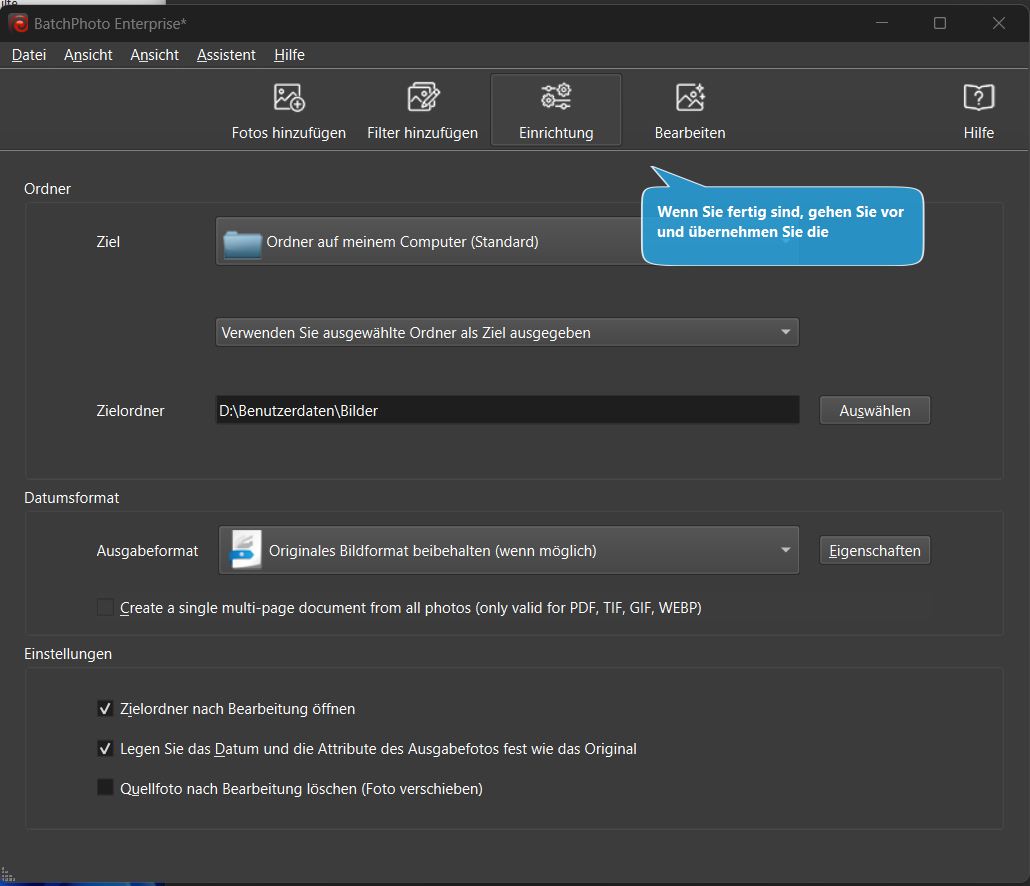Viewport: 1030px width, 886px height.
Task: Select the Einrichtung gear icon
Action: point(556,97)
